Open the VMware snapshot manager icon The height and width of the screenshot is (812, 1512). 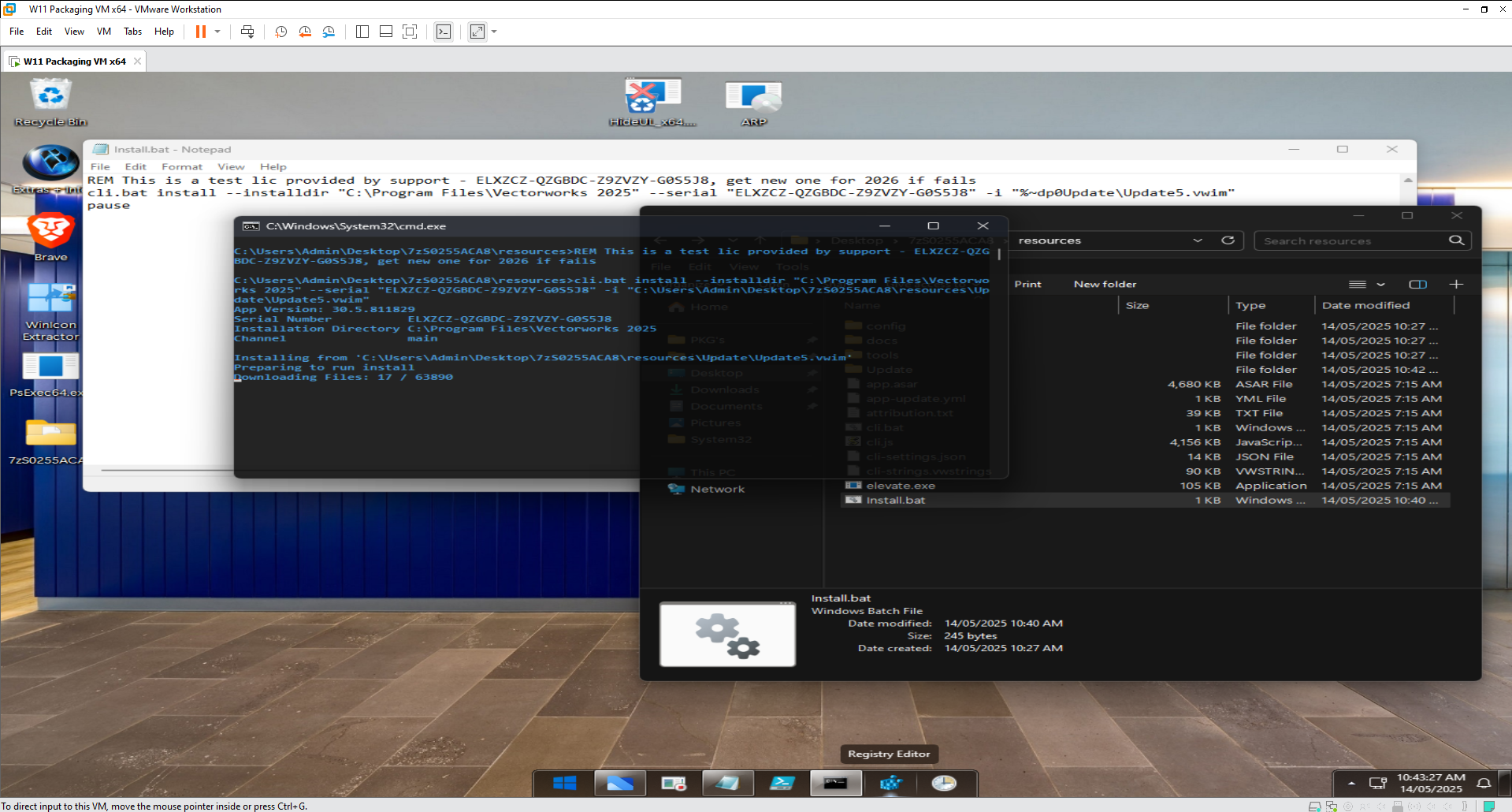[329, 32]
